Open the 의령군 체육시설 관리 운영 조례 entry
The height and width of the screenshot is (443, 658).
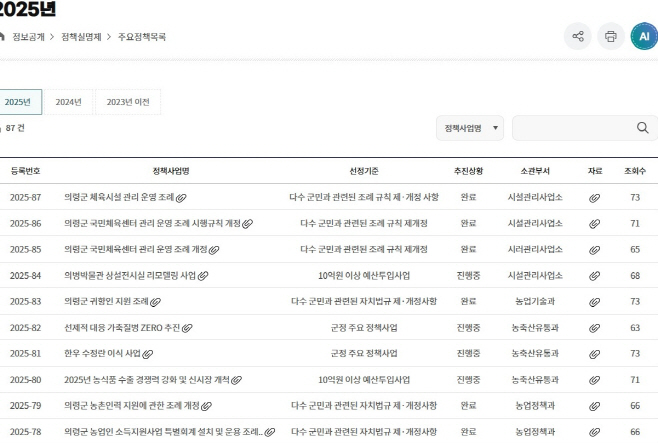(x=119, y=198)
